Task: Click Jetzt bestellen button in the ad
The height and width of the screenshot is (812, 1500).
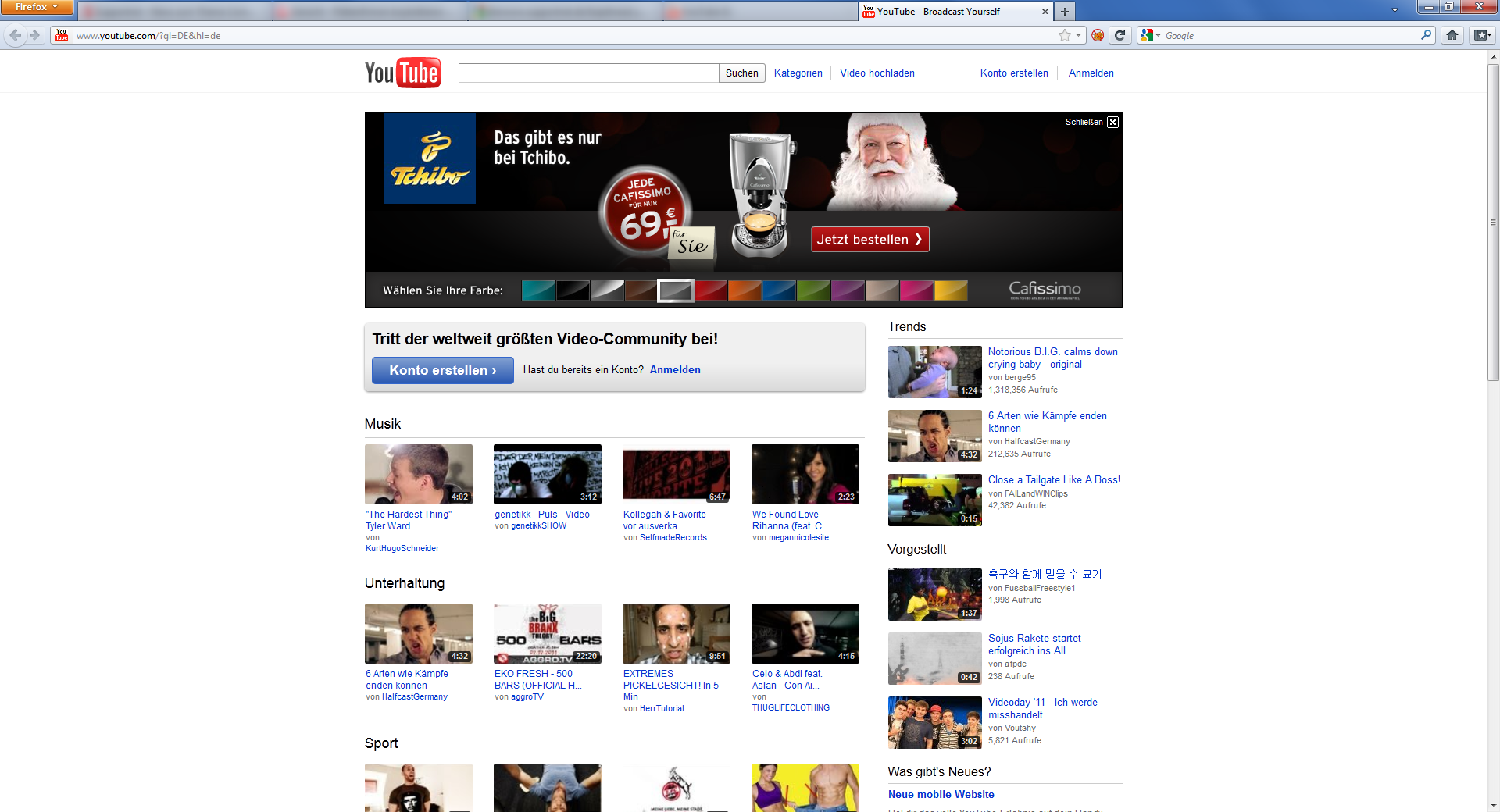Action: tap(870, 240)
